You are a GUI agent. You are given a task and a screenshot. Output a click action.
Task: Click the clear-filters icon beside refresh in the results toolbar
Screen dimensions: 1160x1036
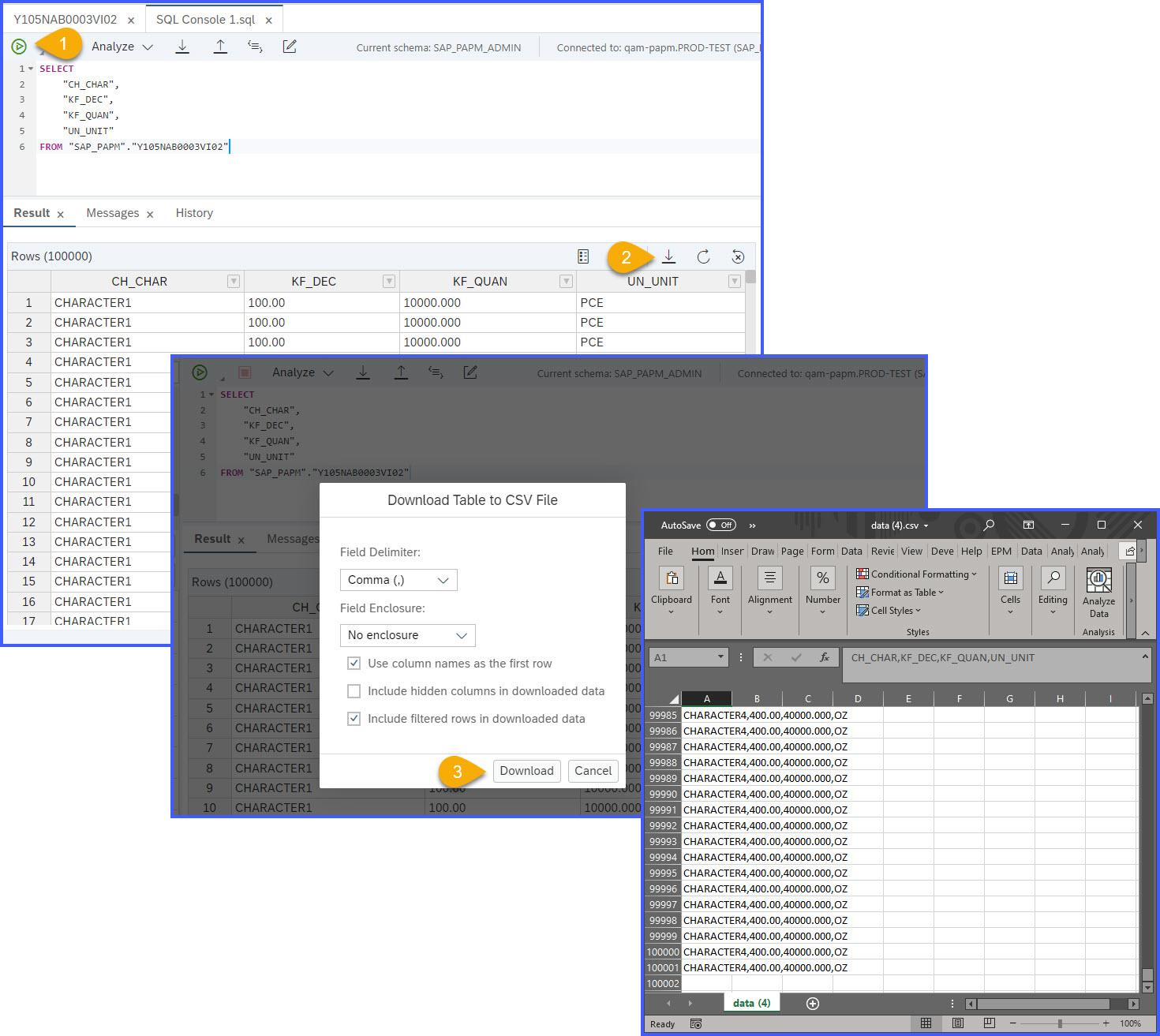tap(738, 256)
